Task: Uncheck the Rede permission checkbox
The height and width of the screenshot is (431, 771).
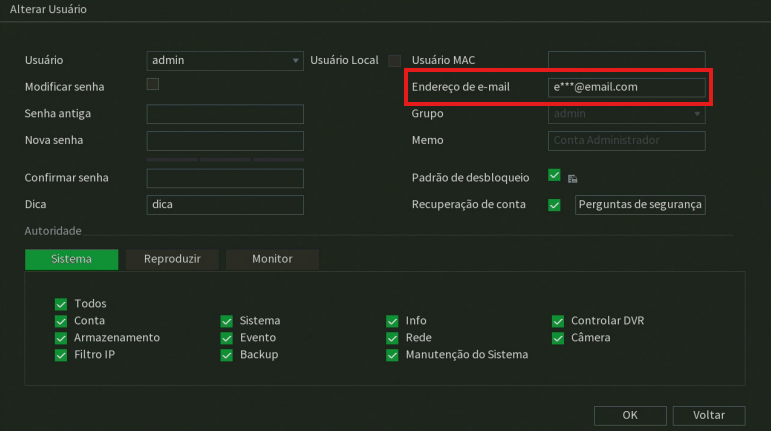Action: click(x=392, y=338)
